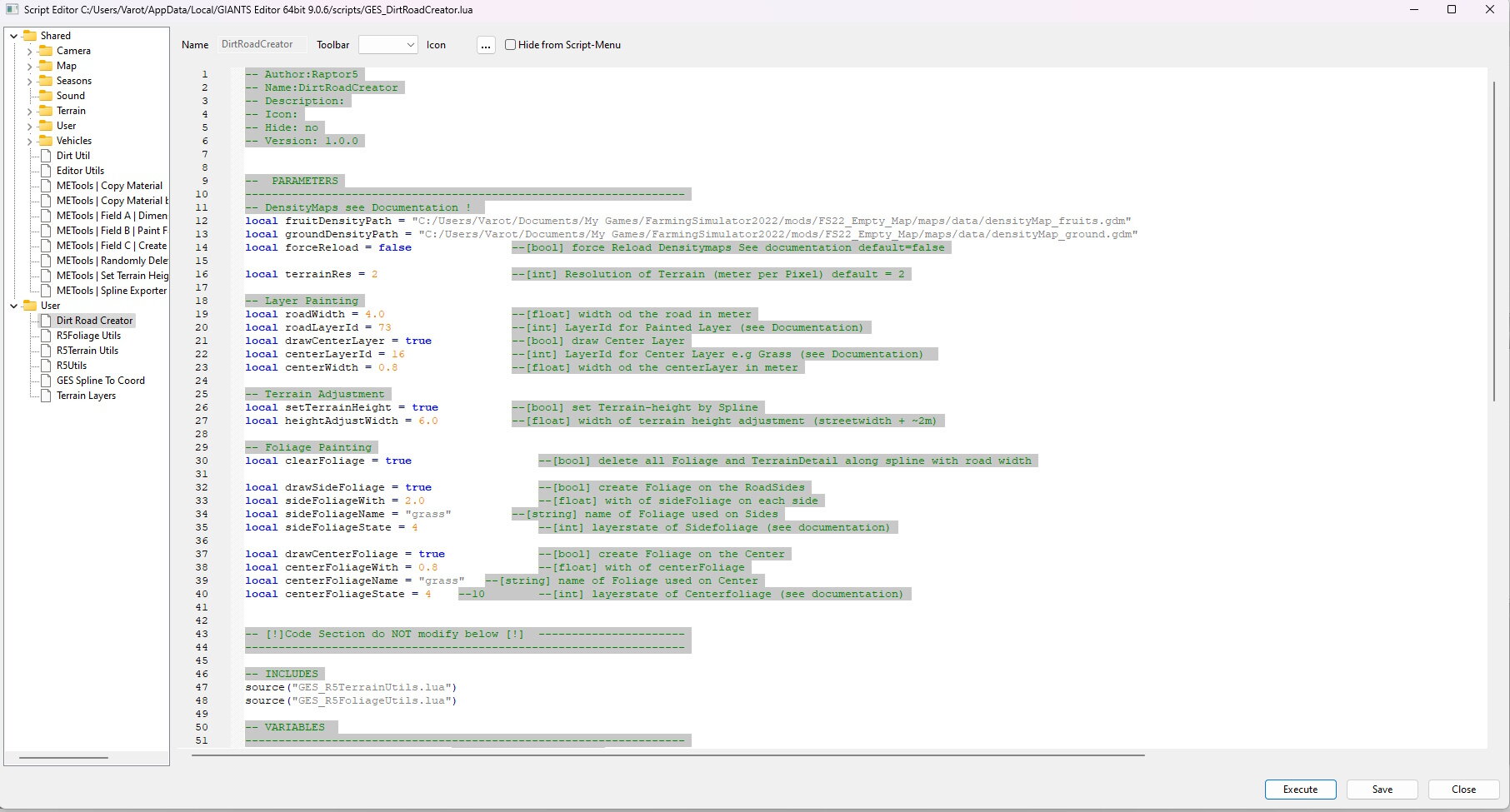Viewport: 1510px width, 812px height.
Task: Click the code editor horizontal scrollbar
Action: click(667, 755)
